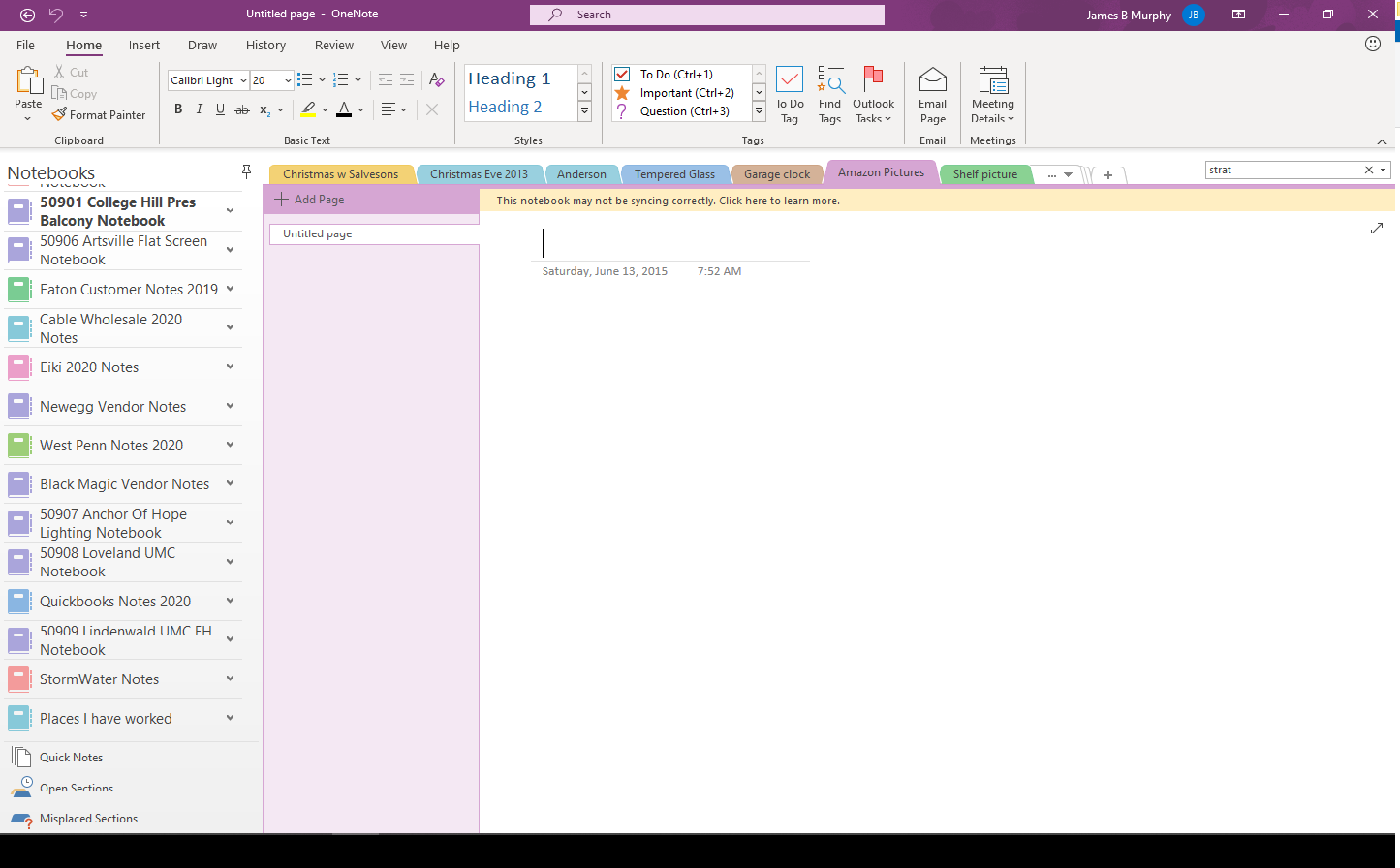This screenshot has width=1400, height=868.
Task: Increase the indent position
Action: [x=407, y=80]
